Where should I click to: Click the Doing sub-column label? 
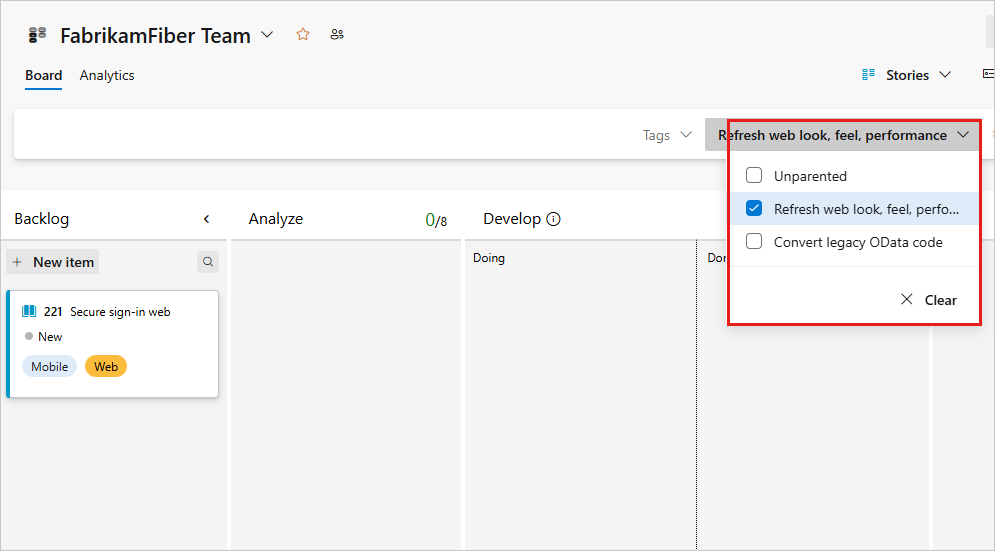[489, 258]
